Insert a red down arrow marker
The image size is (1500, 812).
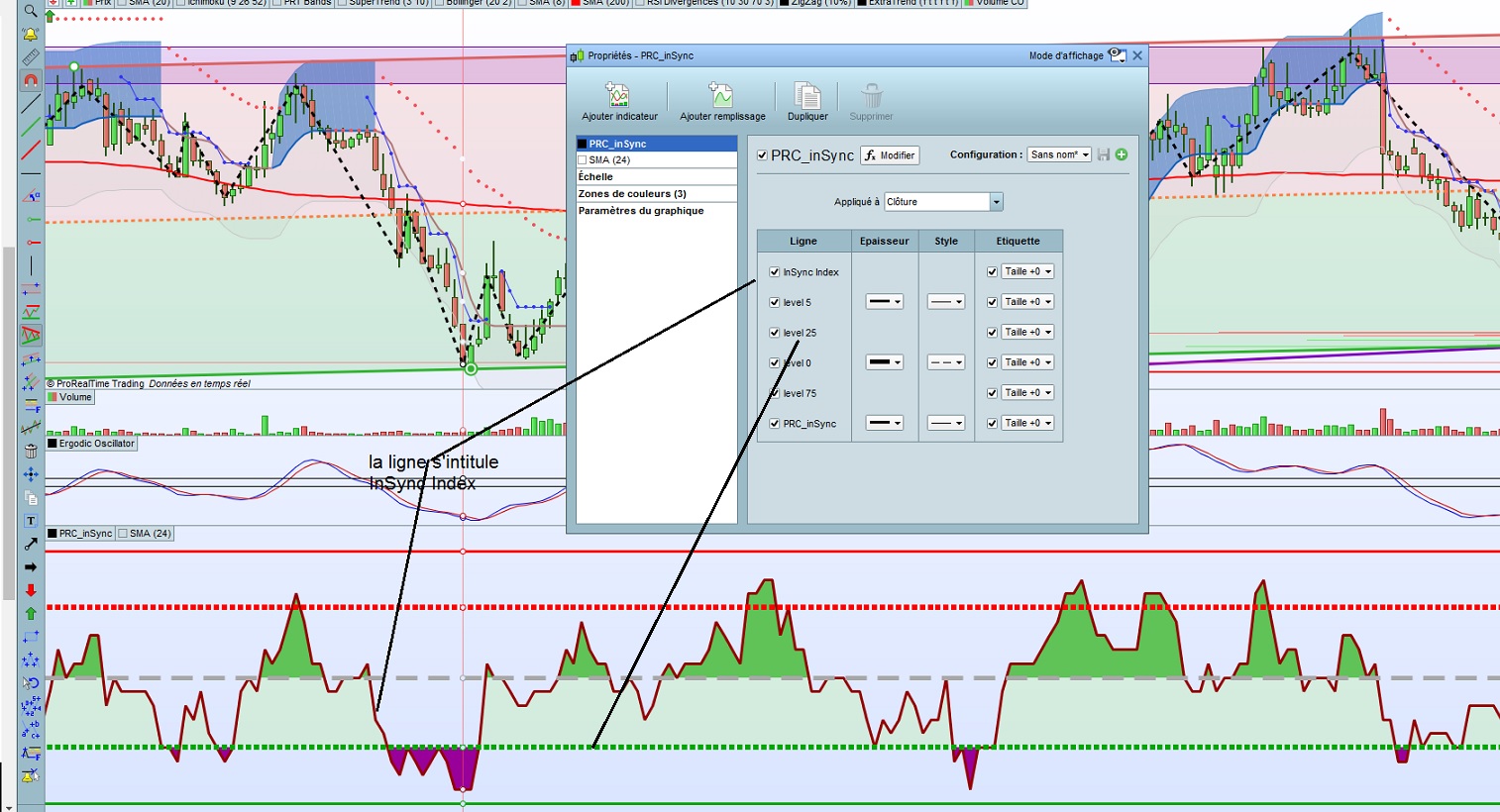coord(31,590)
